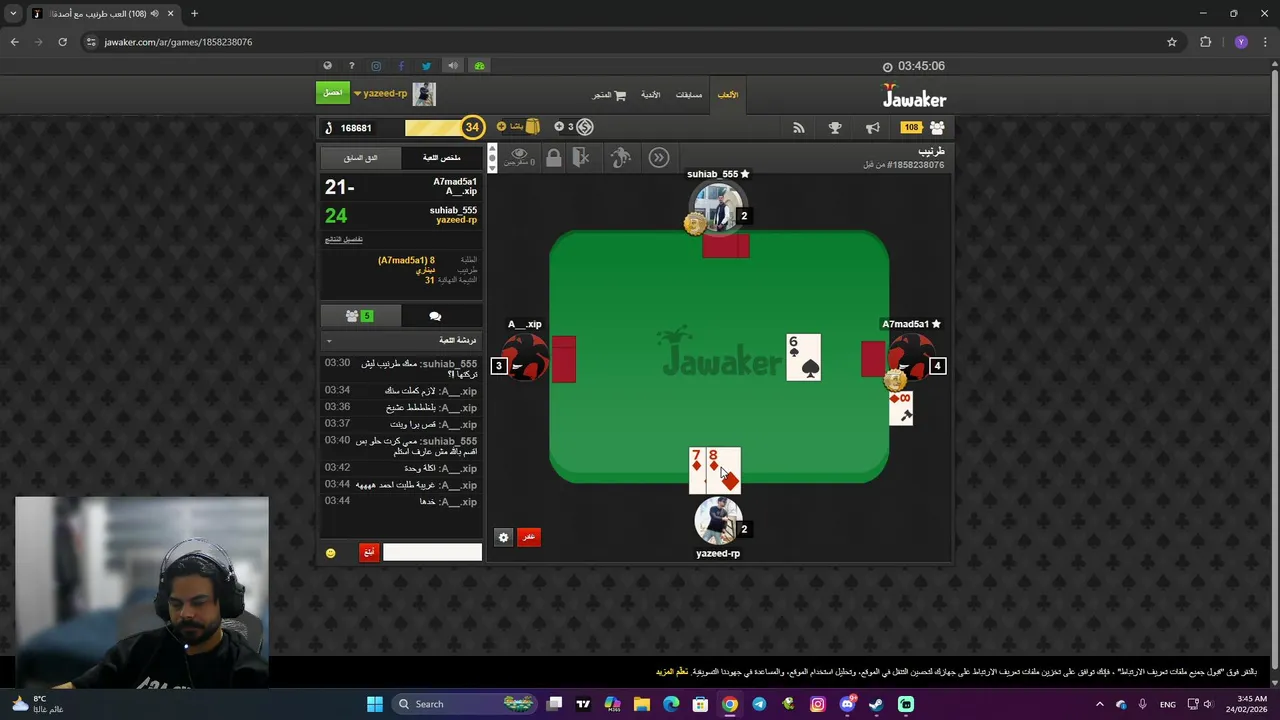Image resolution: width=1280 pixels, height=720 pixels.
Task: Add dollar coins with plus button
Action: tap(559, 127)
